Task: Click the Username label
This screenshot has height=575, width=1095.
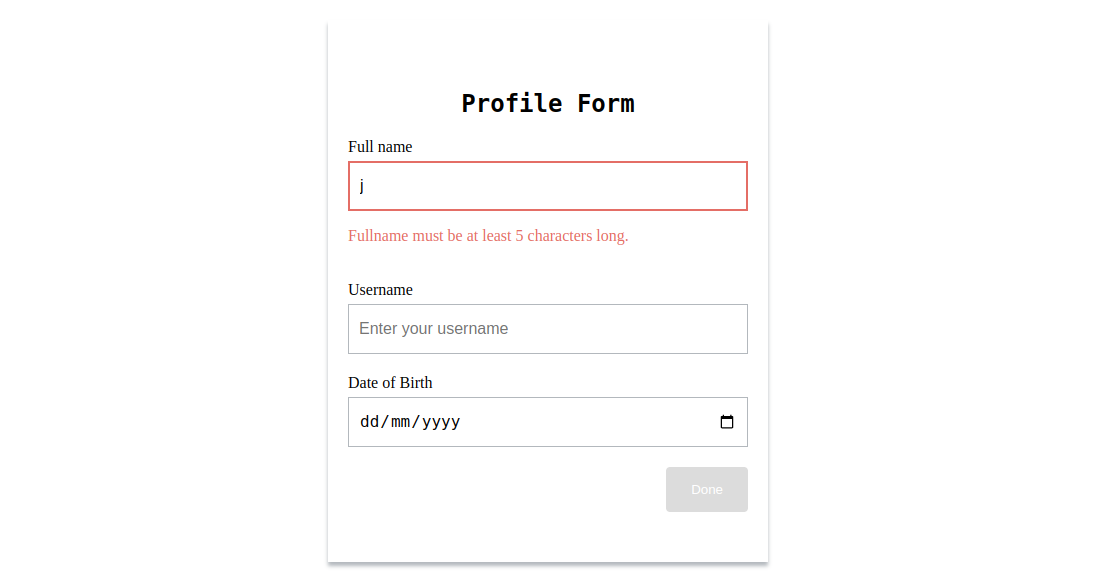Action: point(380,290)
